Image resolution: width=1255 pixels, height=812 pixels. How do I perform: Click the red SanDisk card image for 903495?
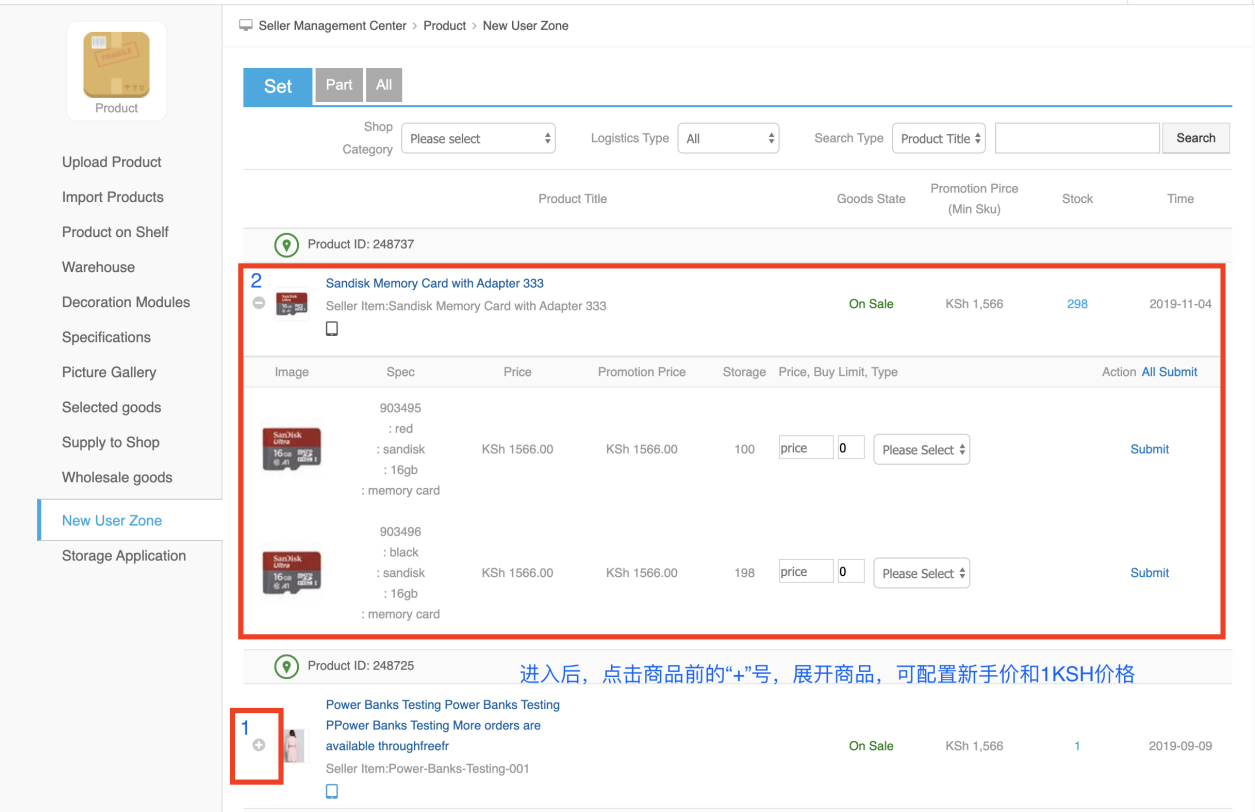point(292,449)
